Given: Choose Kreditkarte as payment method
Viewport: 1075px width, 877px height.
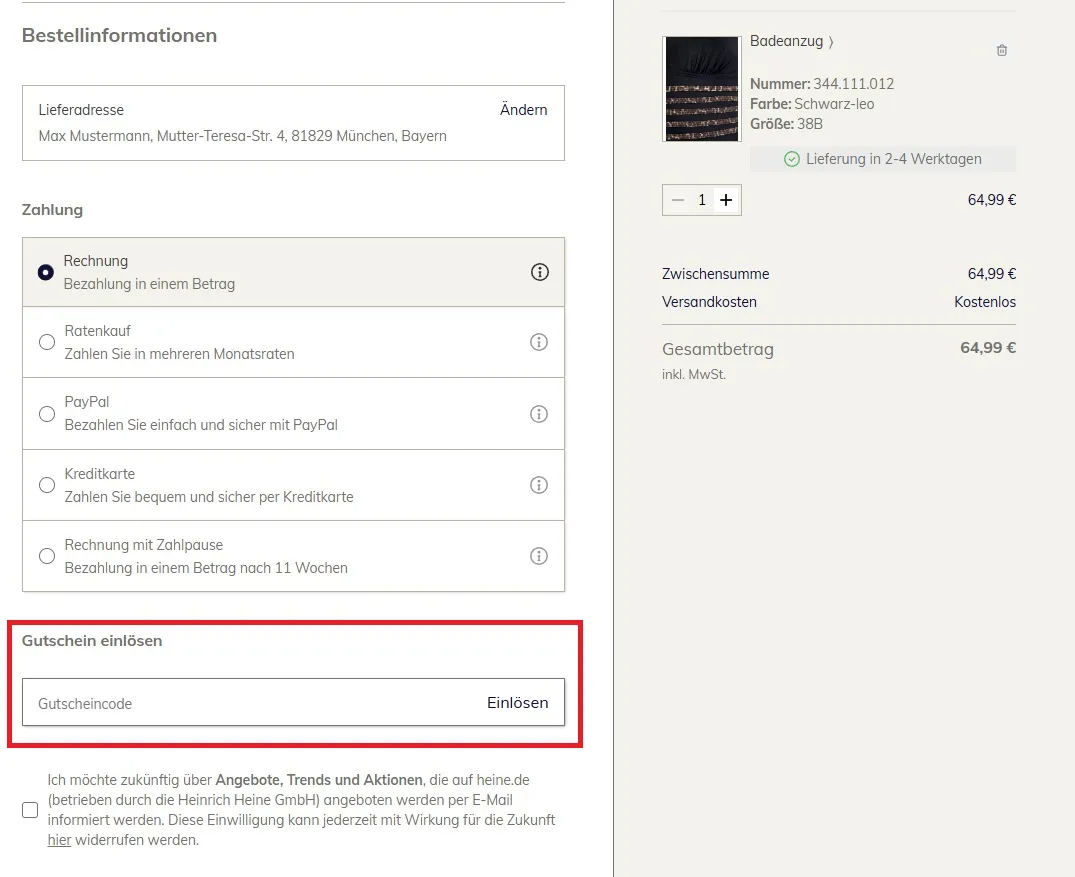Looking at the screenshot, I should (x=46, y=485).
